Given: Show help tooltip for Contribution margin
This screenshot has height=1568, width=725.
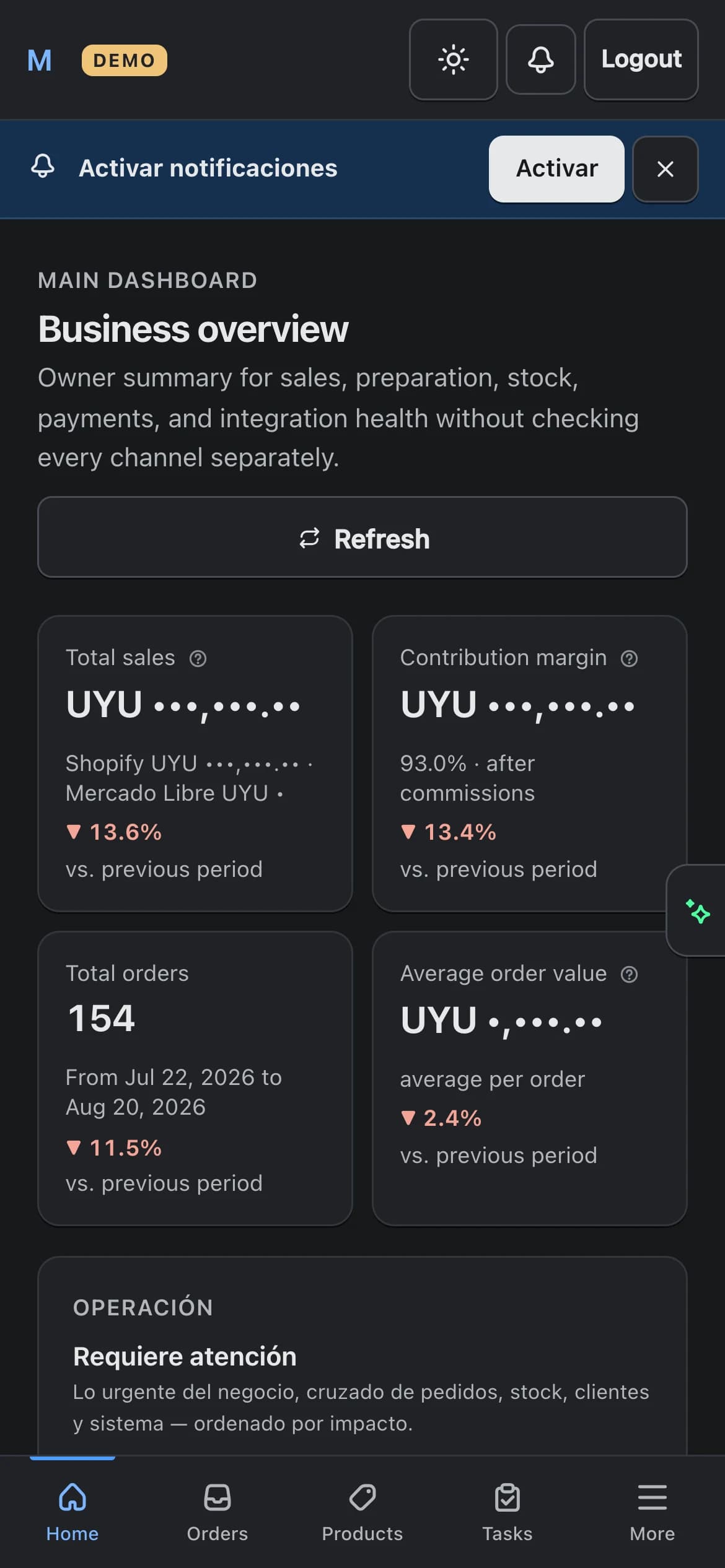Looking at the screenshot, I should pos(629,658).
